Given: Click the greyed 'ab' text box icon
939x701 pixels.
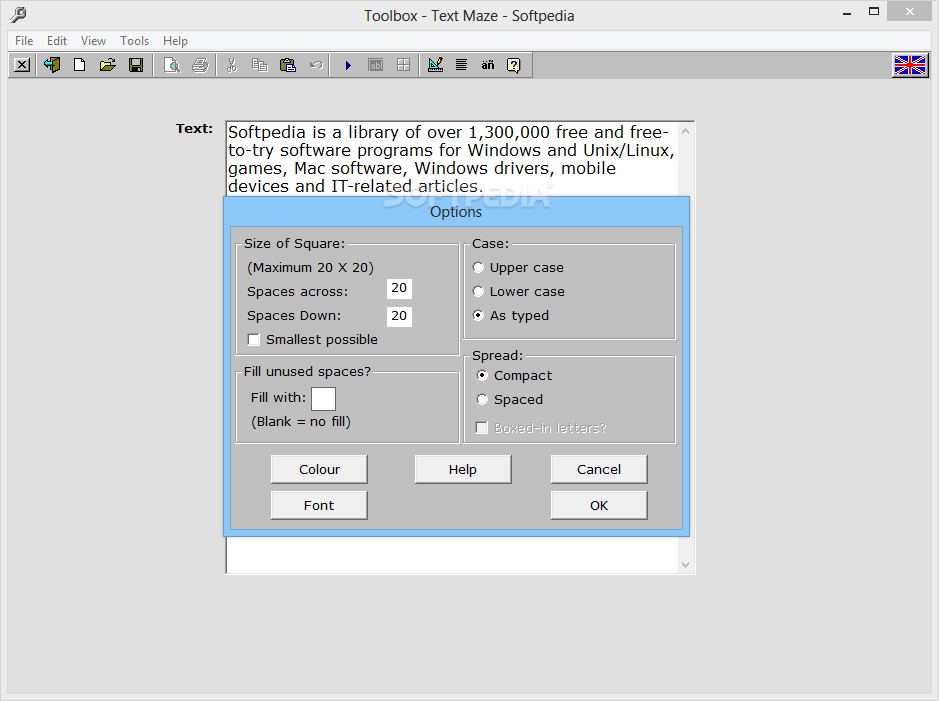Looking at the screenshot, I should (375, 65).
